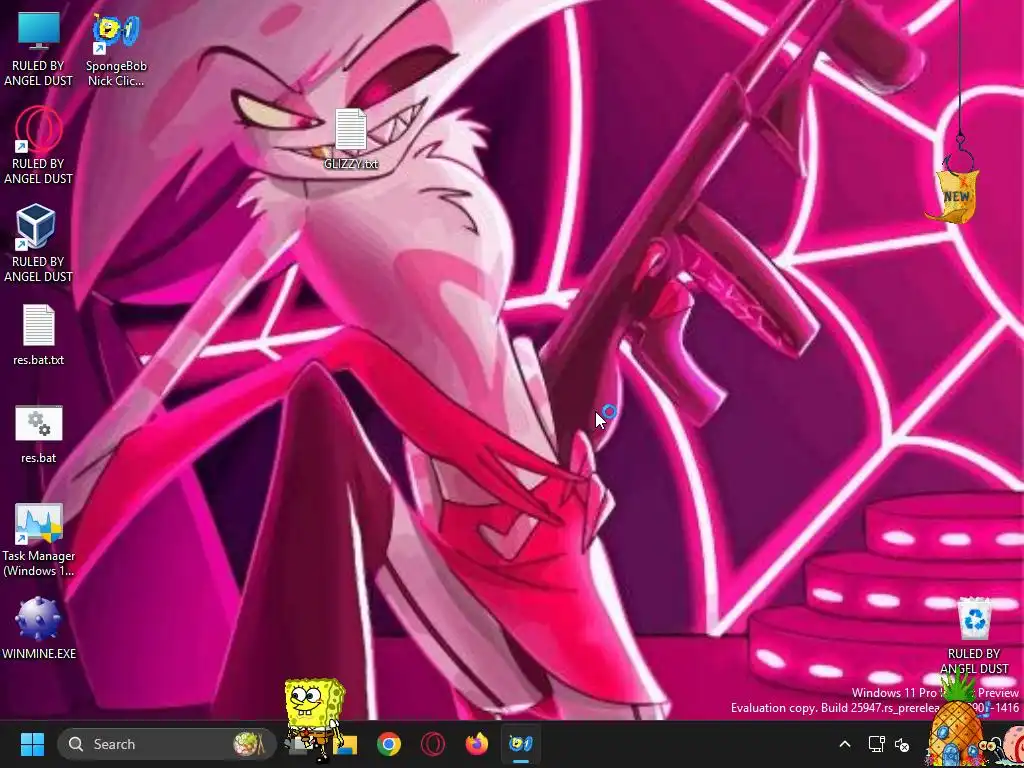Open network status in system tray
1024x768 pixels.
click(x=876, y=744)
